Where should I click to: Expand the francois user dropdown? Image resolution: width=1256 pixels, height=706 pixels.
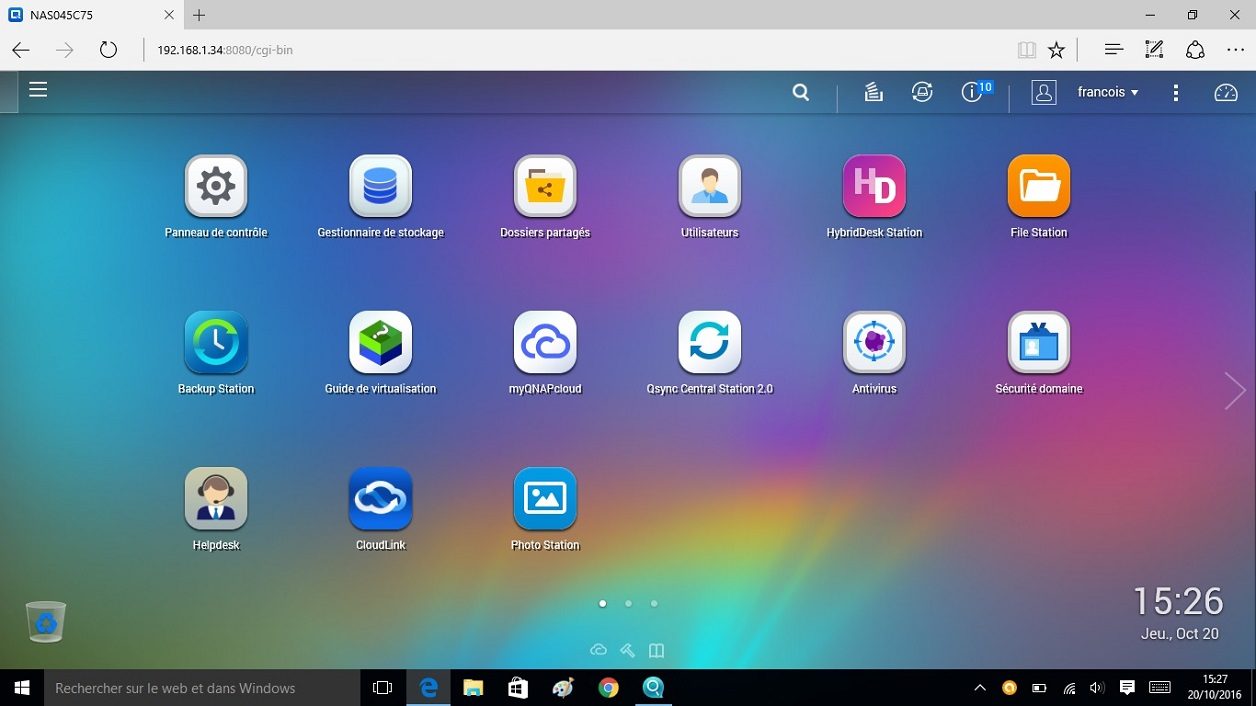point(1108,92)
